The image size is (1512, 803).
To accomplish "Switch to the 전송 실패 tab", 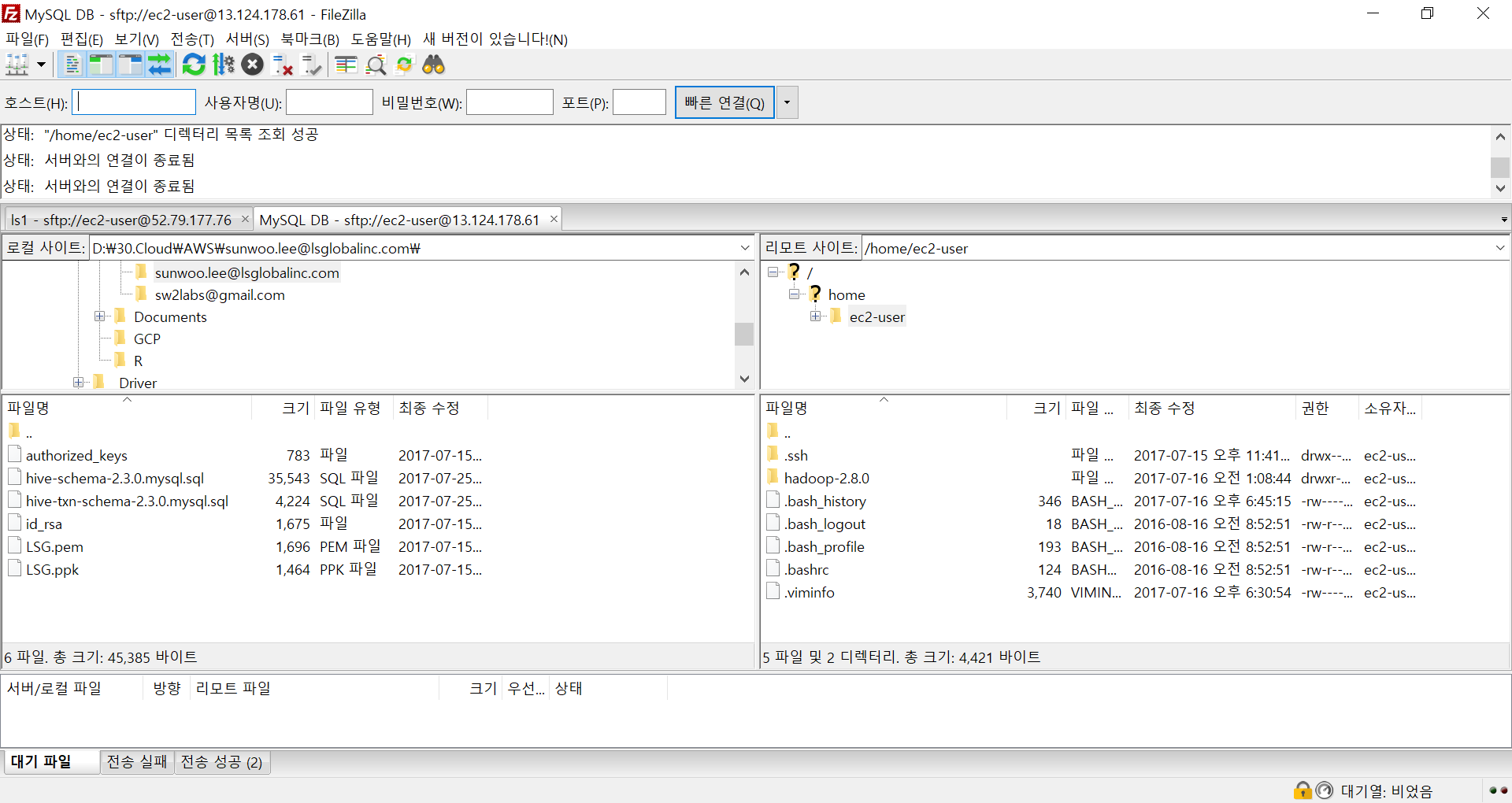I will [137, 762].
